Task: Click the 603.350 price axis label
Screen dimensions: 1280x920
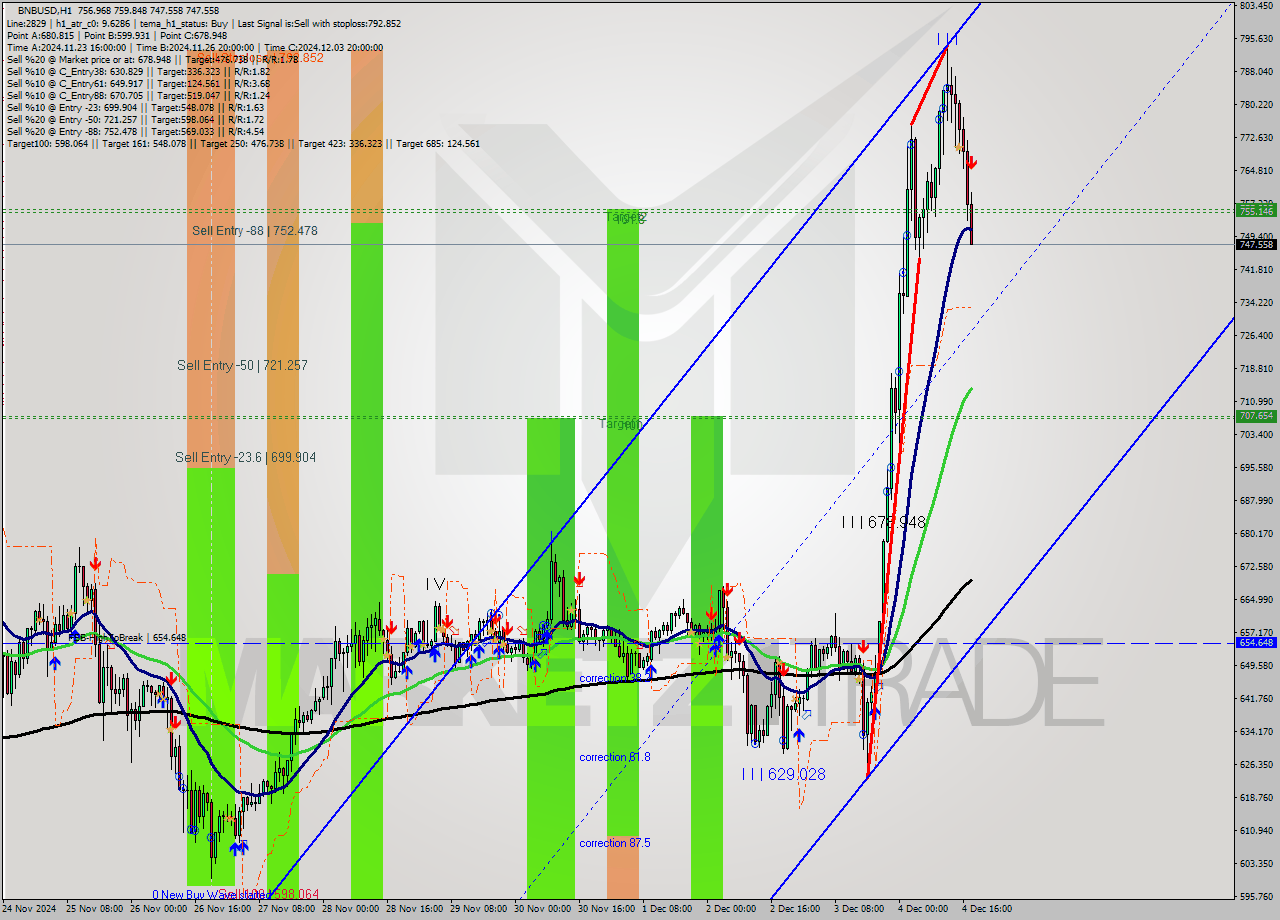Action: coord(1256,863)
